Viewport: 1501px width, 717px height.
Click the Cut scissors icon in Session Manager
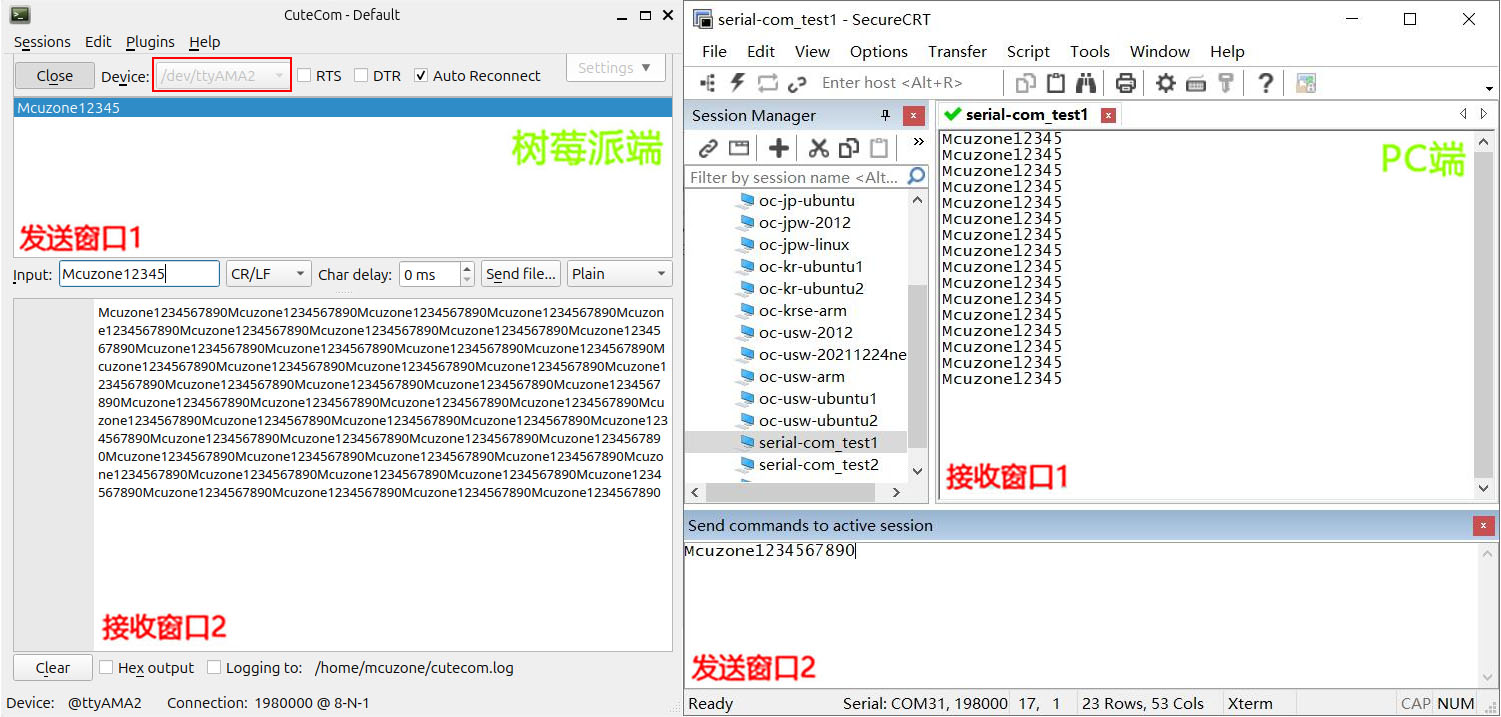click(819, 148)
